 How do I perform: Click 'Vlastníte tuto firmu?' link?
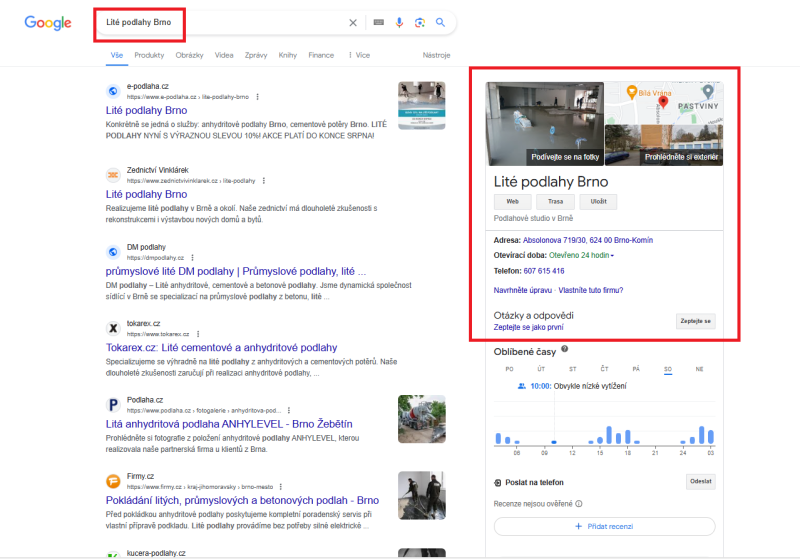tap(591, 290)
